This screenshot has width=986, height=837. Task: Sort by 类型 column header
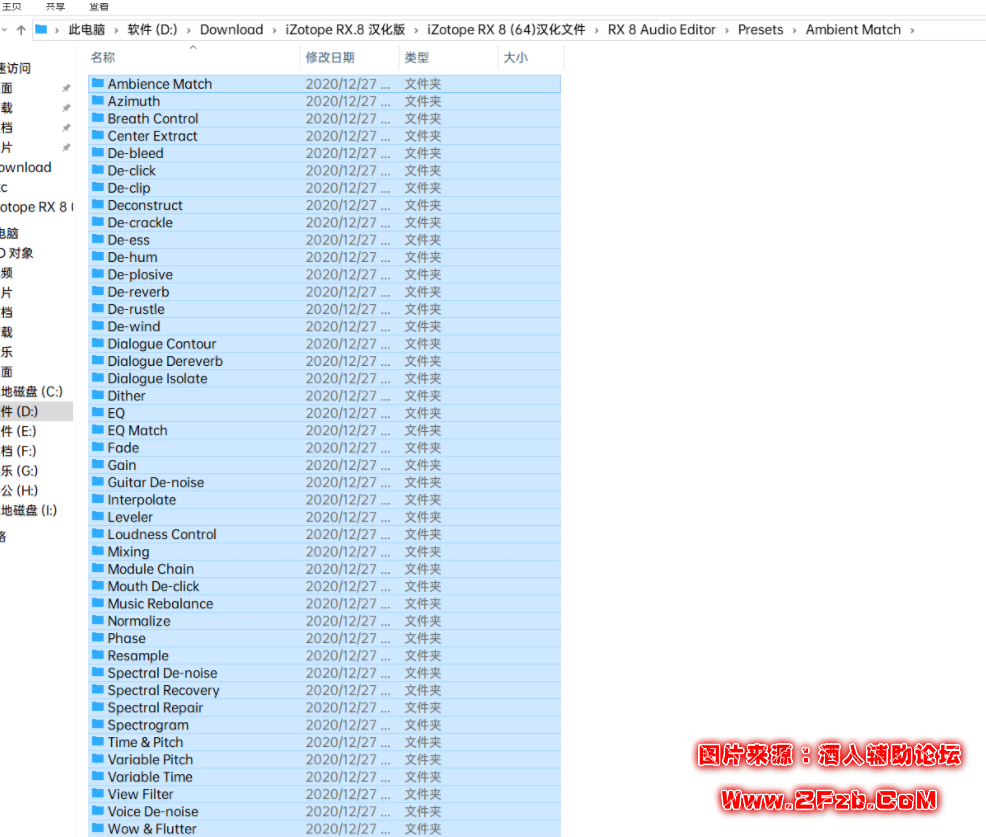[x=416, y=57]
